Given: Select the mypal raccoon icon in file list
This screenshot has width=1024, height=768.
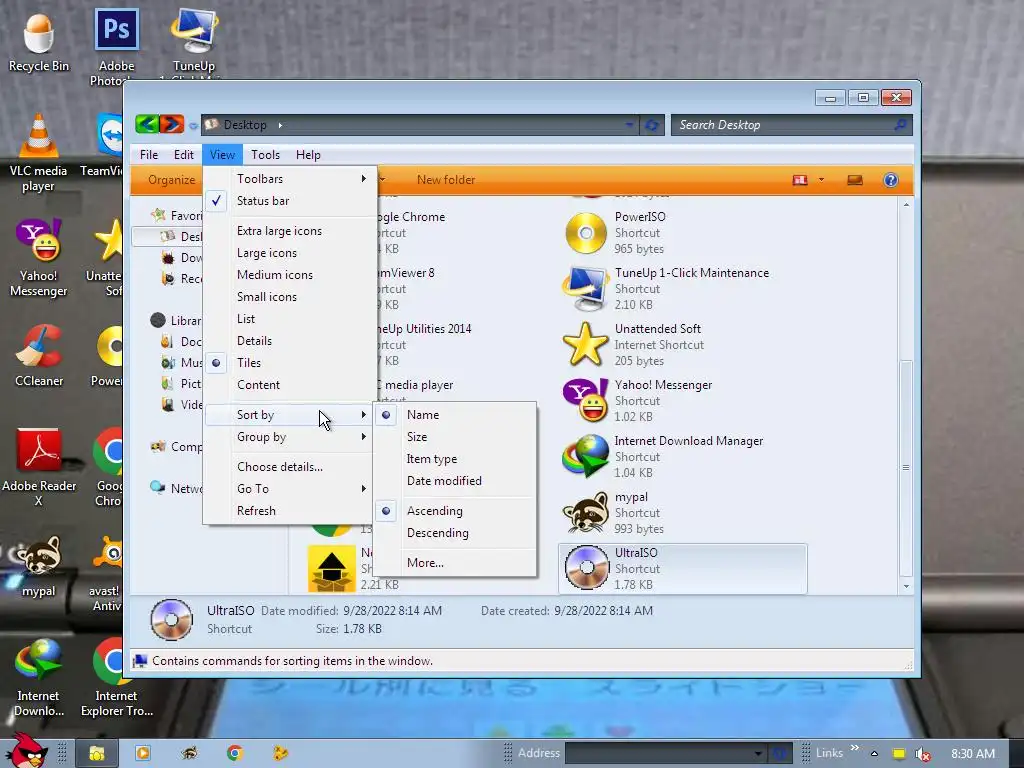Looking at the screenshot, I should click(586, 513).
